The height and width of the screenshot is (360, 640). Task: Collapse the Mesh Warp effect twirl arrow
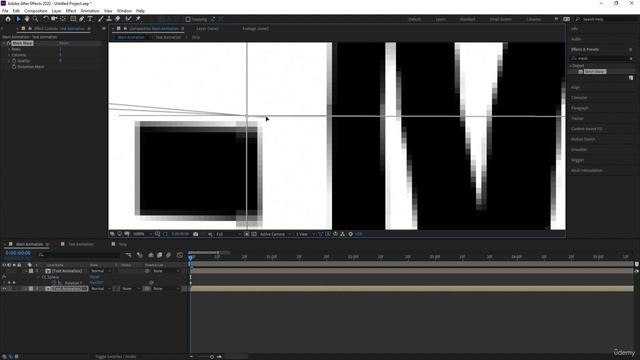coord(4,43)
